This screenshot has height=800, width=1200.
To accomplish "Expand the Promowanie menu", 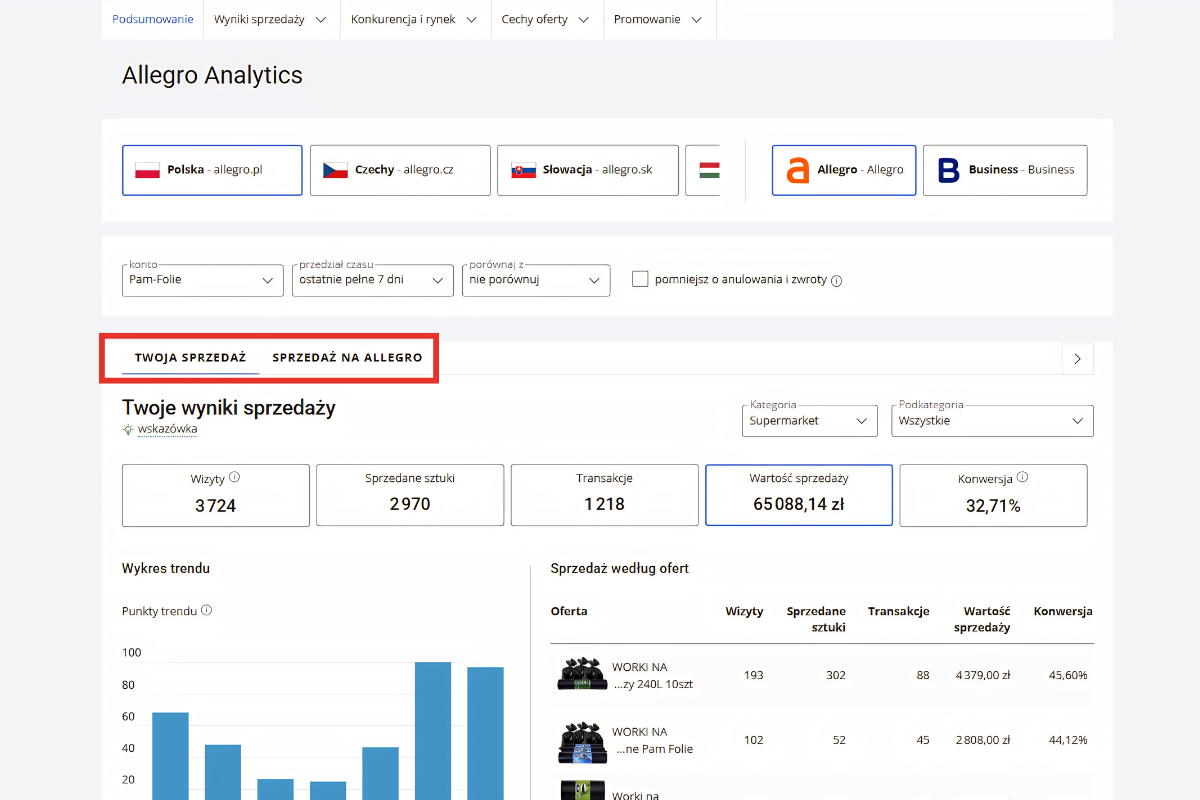I will coord(659,19).
